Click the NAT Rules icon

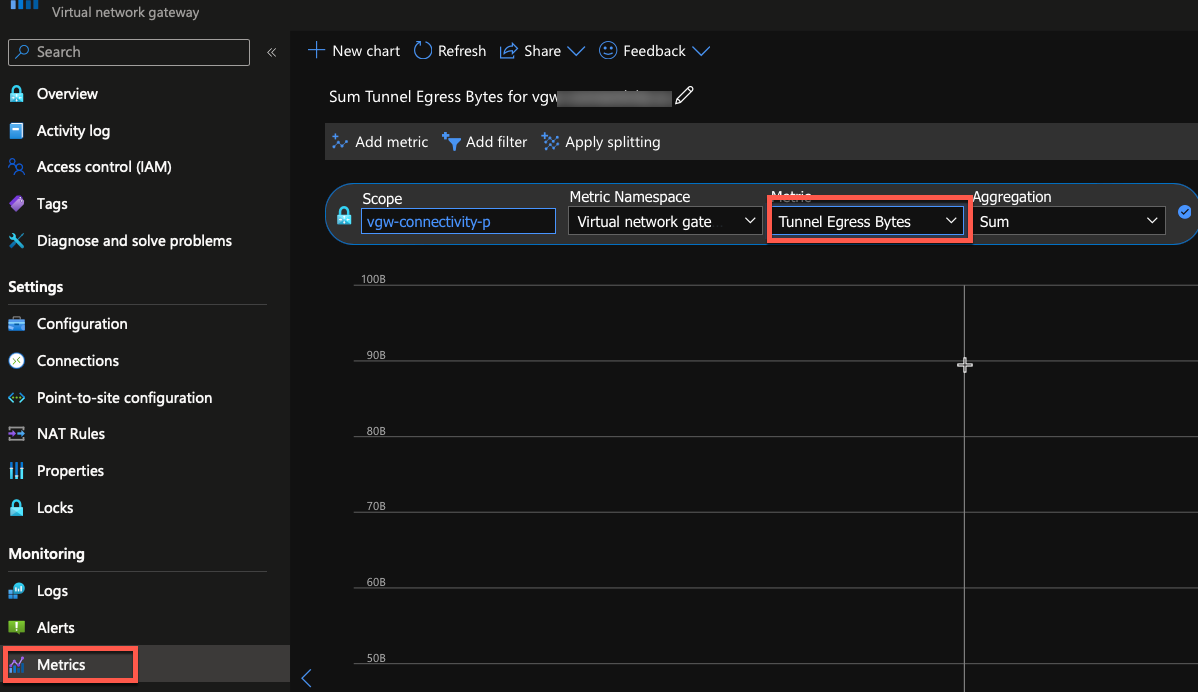tap(16, 434)
